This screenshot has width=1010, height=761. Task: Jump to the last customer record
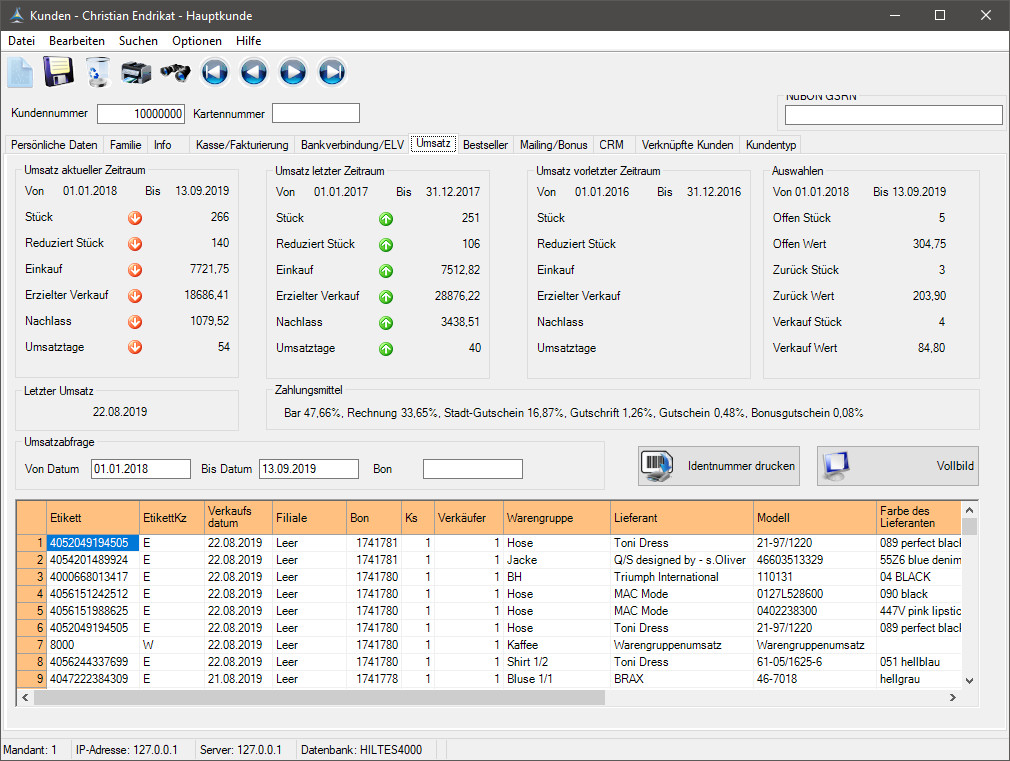(x=332, y=72)
